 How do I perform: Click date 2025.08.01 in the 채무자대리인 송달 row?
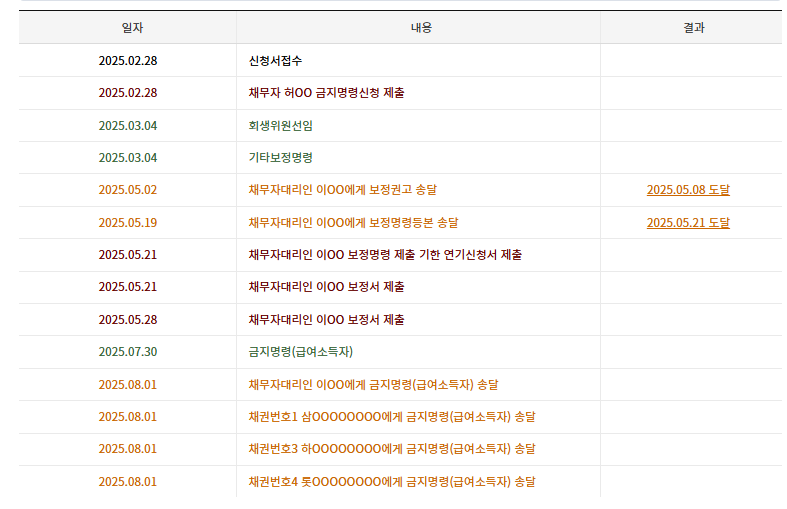click(128, 385)
